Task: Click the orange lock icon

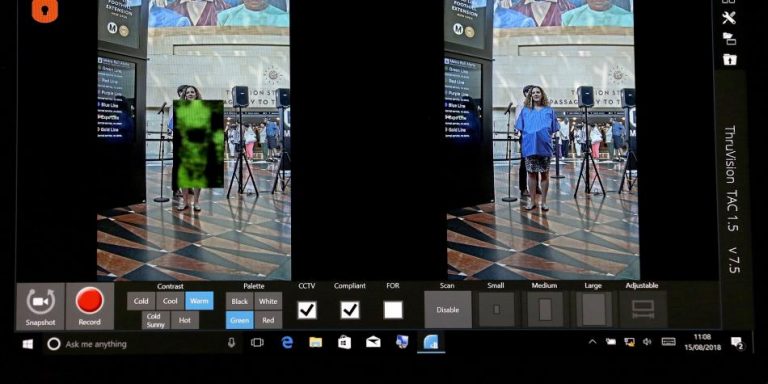Action: pos(45,10)
